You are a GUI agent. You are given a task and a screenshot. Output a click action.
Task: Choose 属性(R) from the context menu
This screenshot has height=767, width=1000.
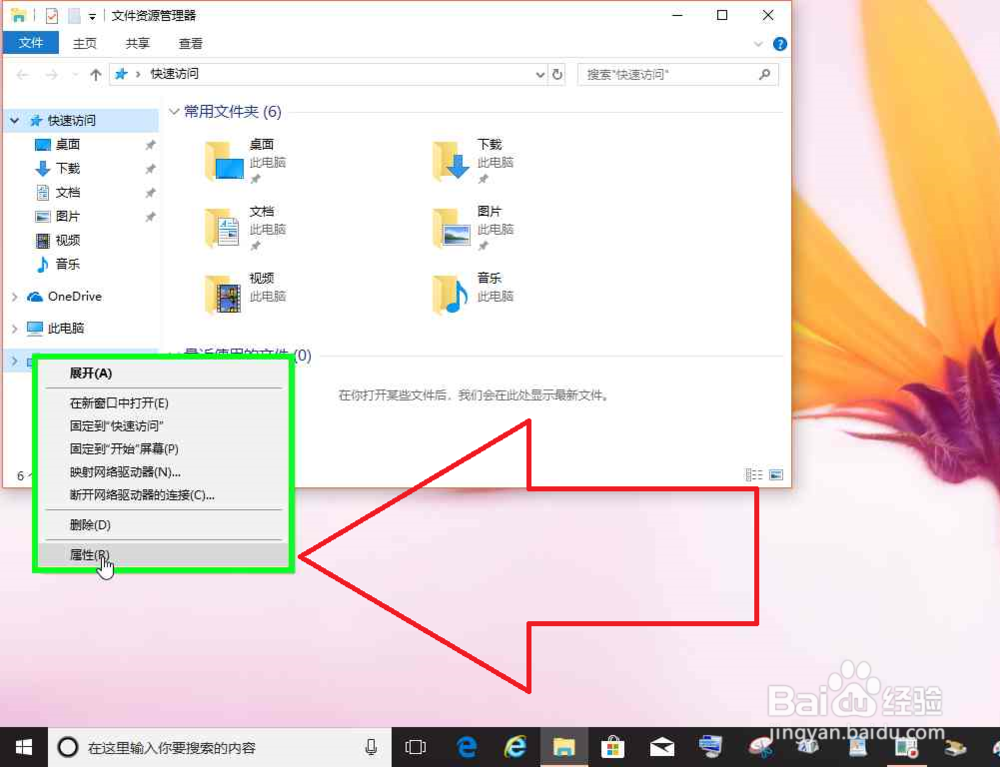point(87,553)
